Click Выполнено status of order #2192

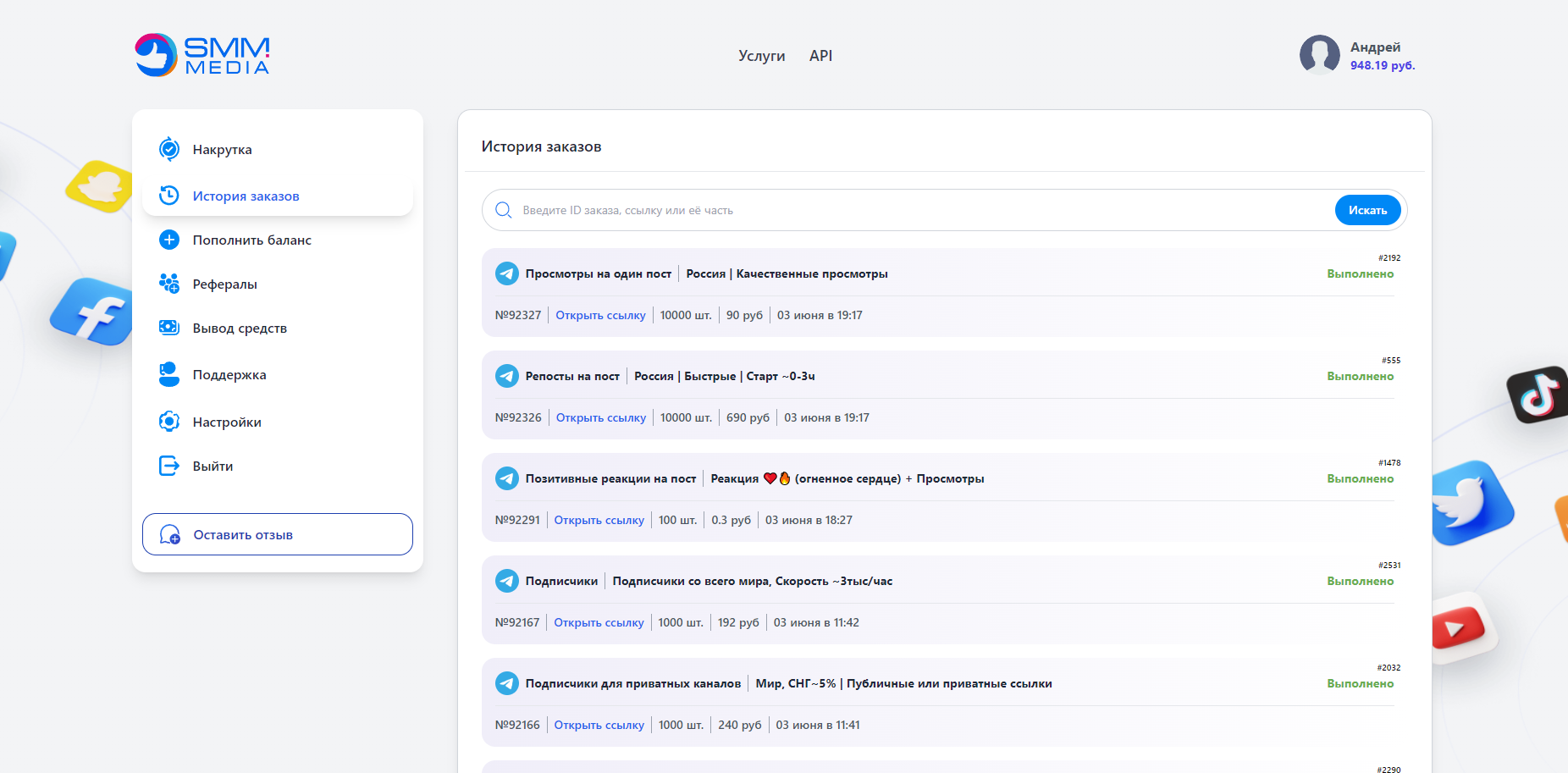[x=1360, y=273]
